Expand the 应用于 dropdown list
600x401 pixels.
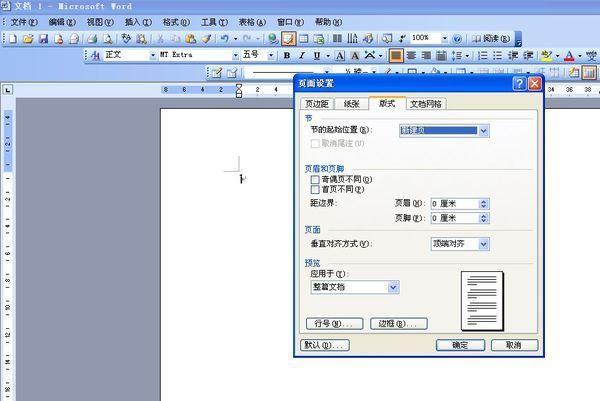(x=393, y=287)
